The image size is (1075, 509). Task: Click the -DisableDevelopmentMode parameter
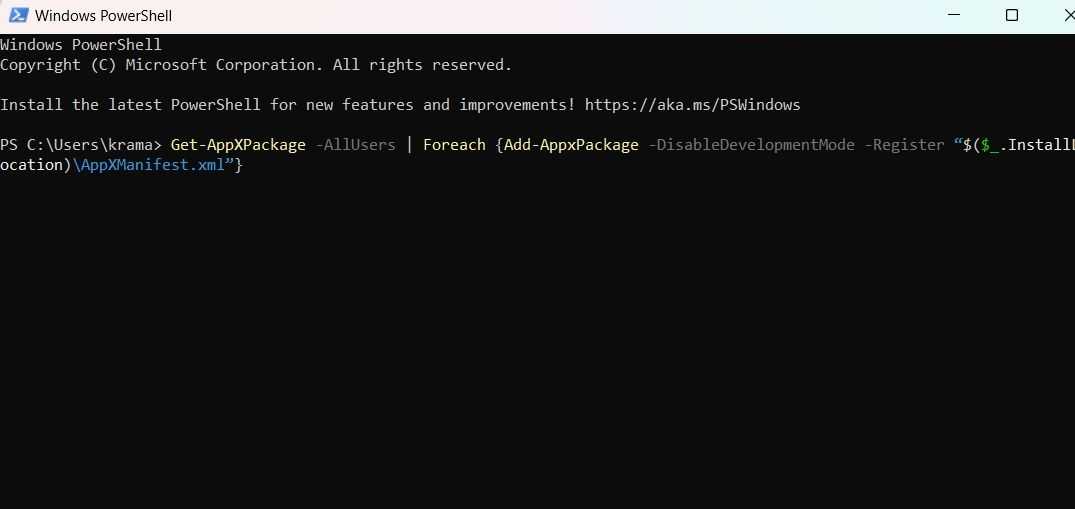[x=751, y=145]
